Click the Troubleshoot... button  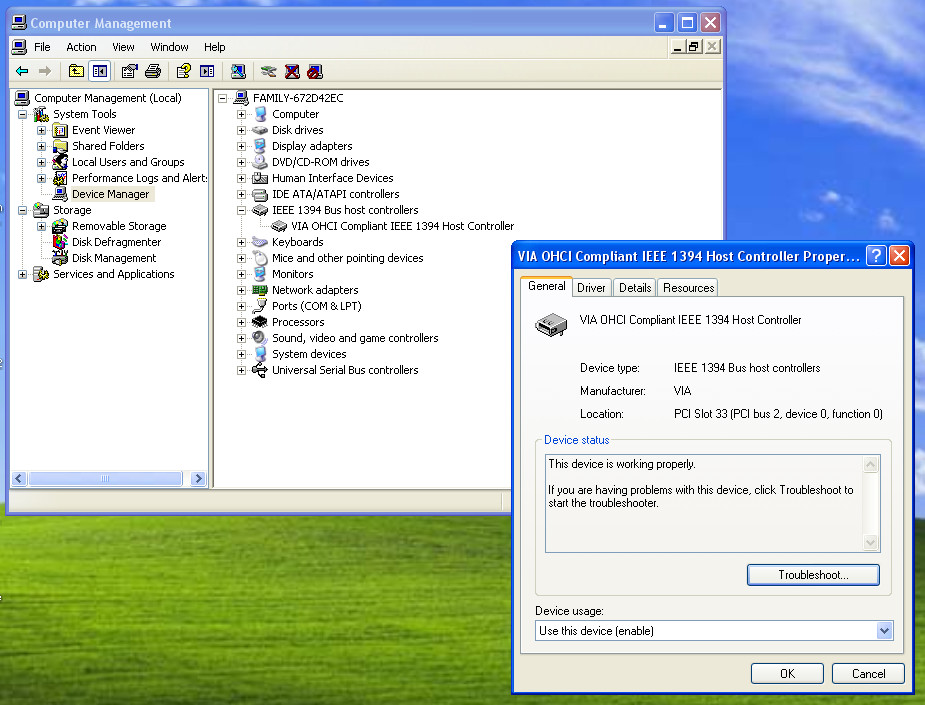pos(813,575)
